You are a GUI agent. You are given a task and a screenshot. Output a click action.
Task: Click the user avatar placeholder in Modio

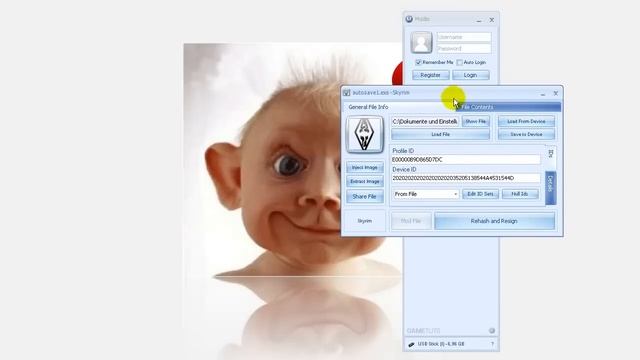[x=421, y=42]
